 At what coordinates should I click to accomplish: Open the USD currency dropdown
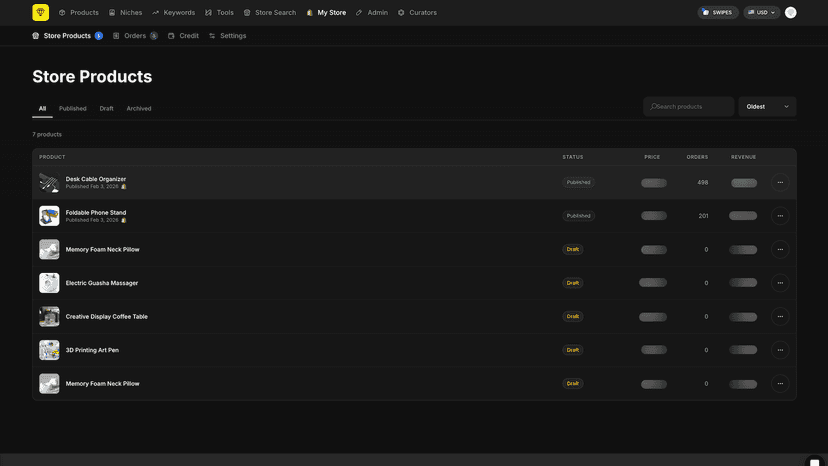tap(761, 13)
